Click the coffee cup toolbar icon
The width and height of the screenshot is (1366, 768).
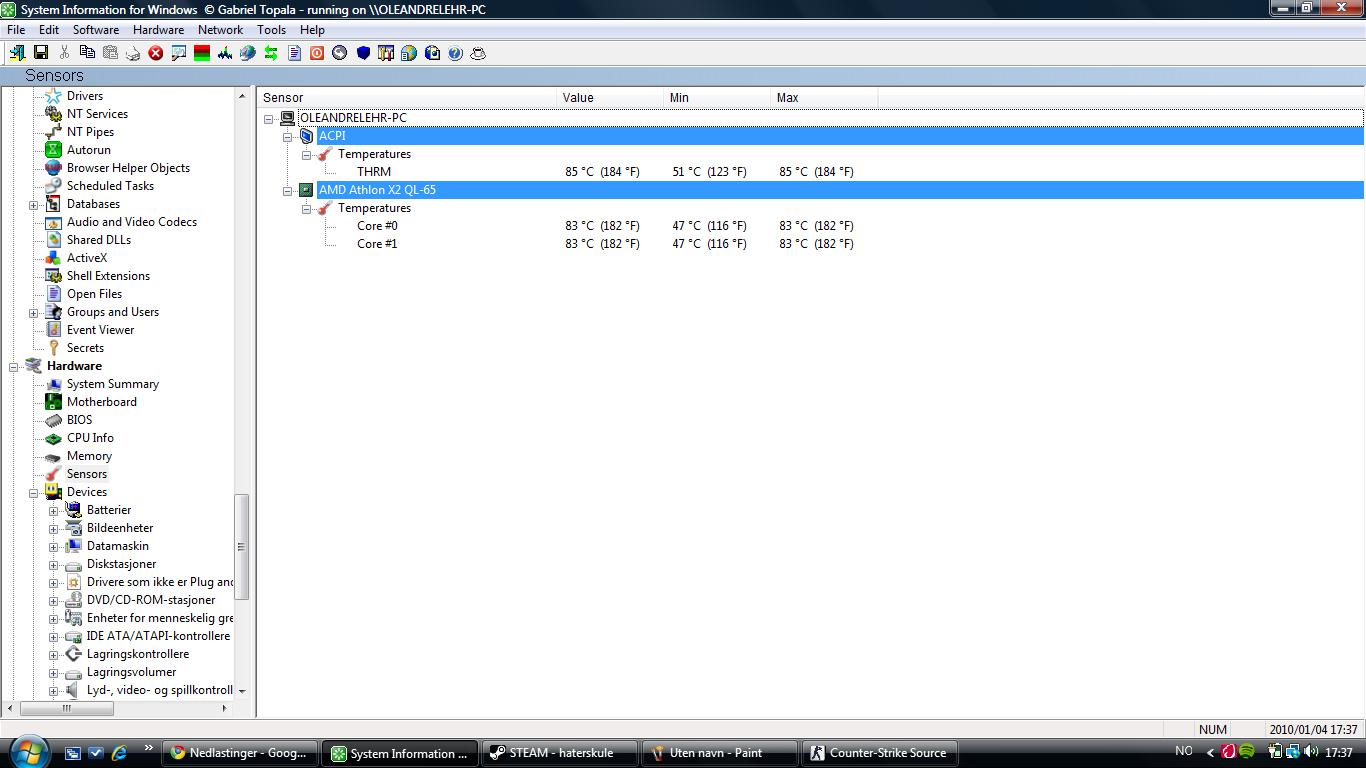pyautogui.click(x=478, y=53)
